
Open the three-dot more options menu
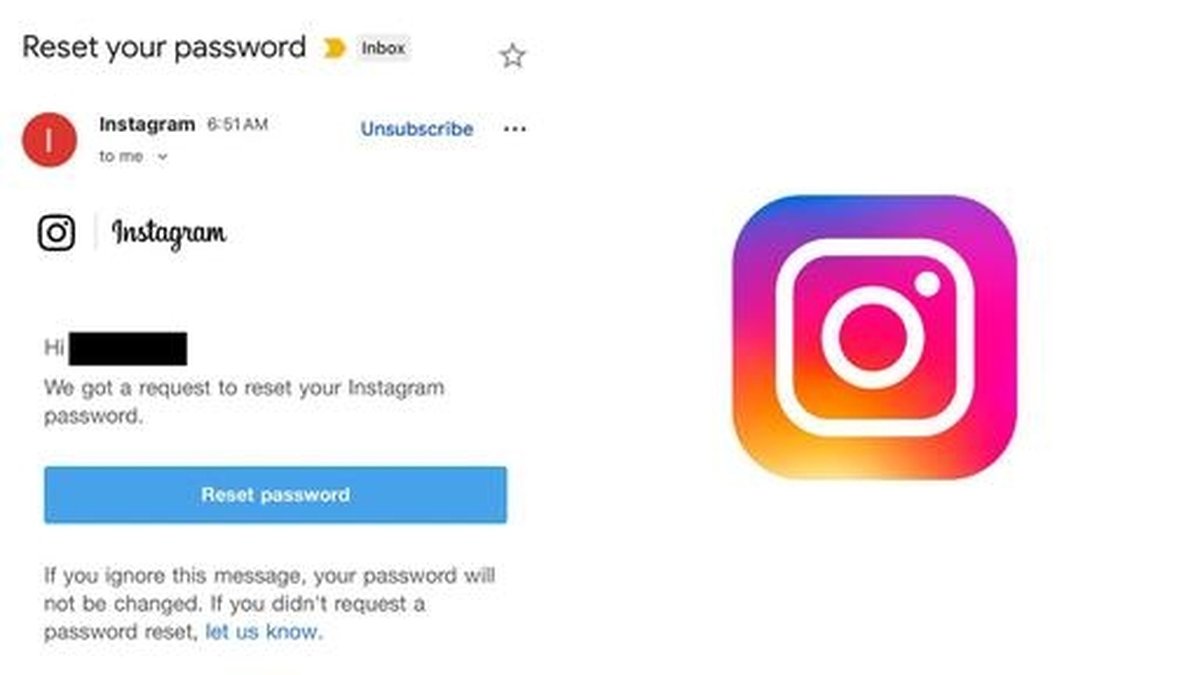coord(514,129)
